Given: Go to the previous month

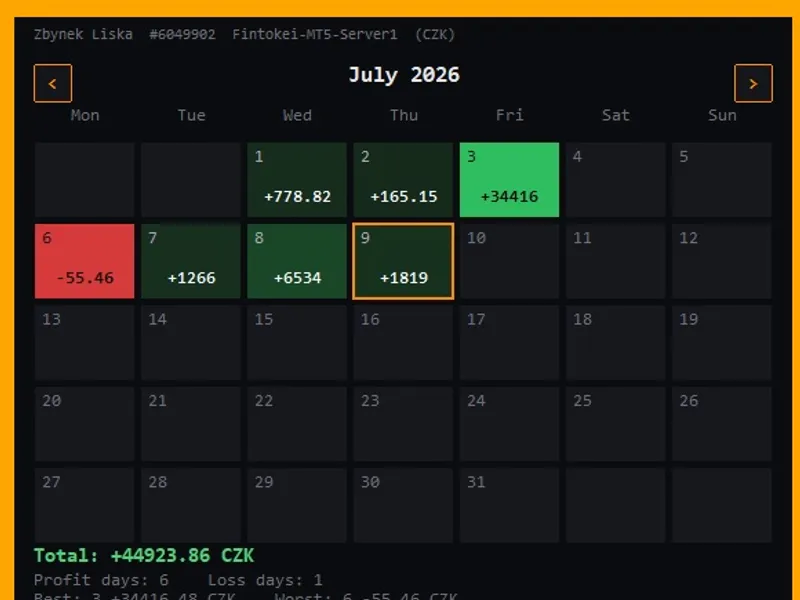Looking at the screenshot, I should click(x=53, y=83).
